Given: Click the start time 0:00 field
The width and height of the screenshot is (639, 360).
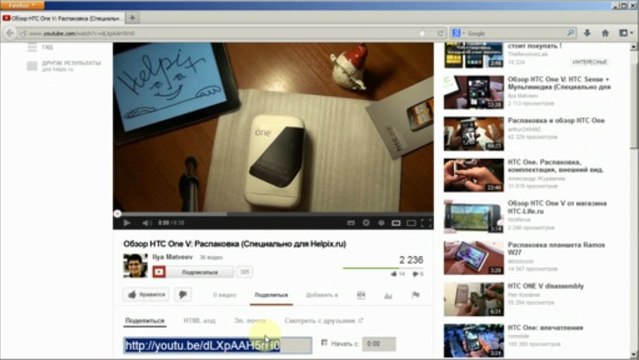Looking at the screenshot, I should (379, 344).
